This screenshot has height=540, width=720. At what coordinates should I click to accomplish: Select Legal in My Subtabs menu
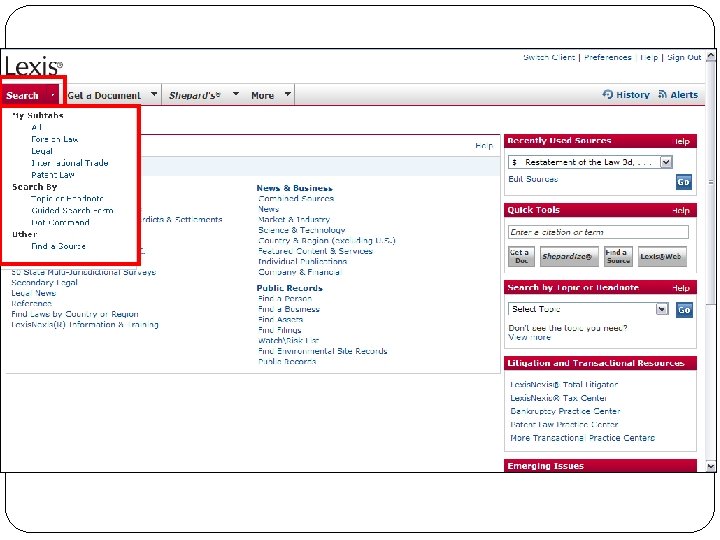click(42, 151)
